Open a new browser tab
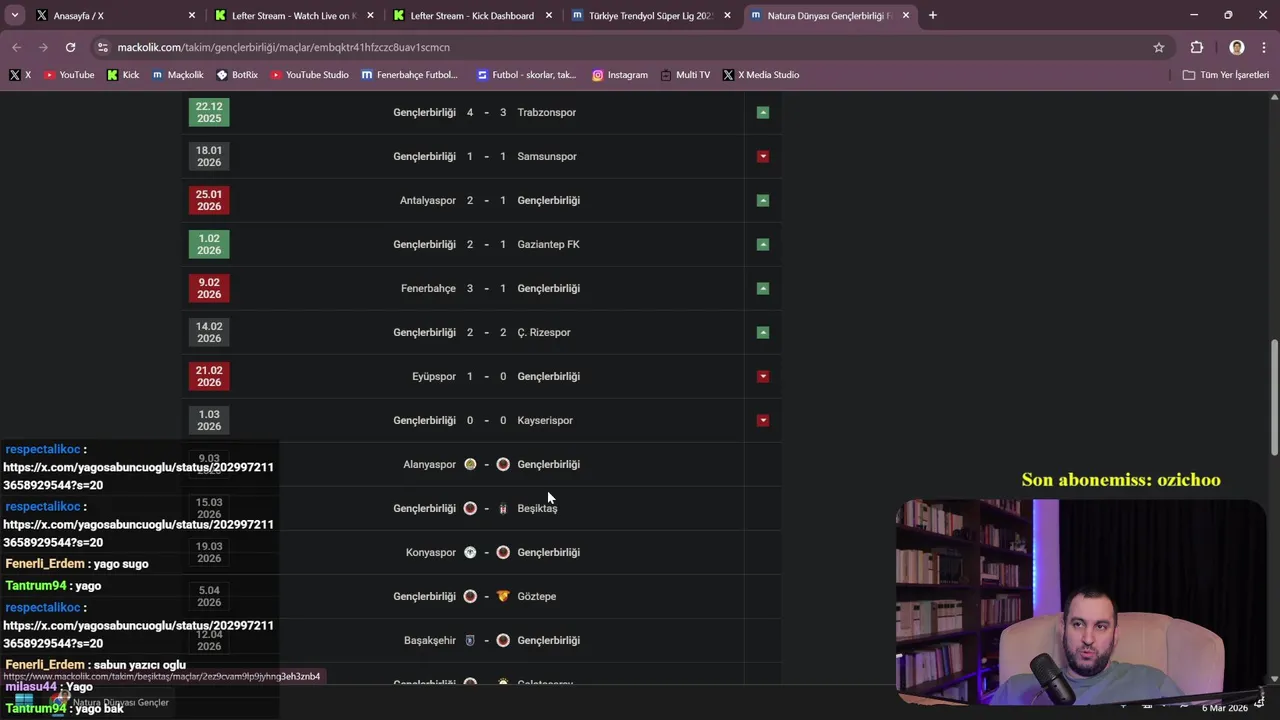The height and width of the screenshot is (720, 1280). [933, 15]
